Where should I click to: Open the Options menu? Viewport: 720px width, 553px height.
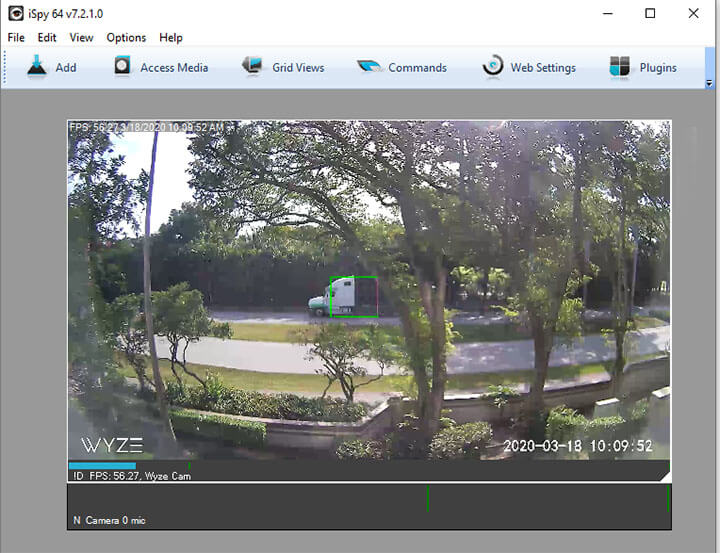click(x=126, y=38)
